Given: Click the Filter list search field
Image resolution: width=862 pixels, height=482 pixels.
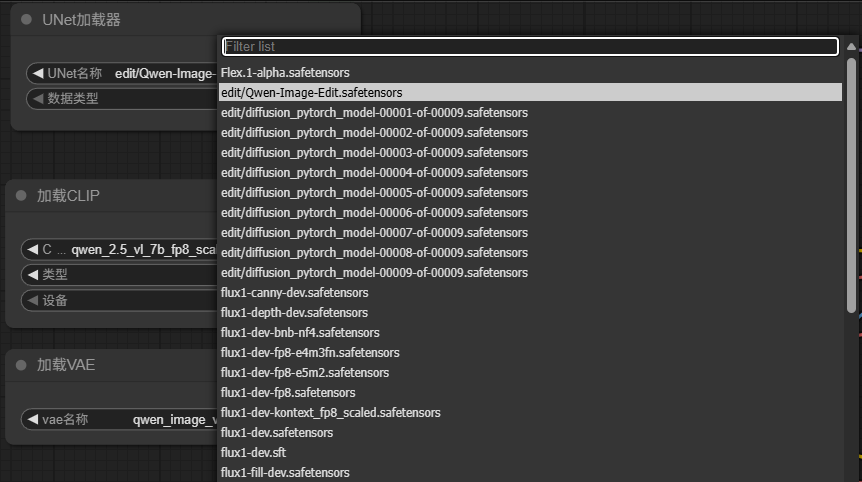Looking at the screenshot, I should point(529,46).
